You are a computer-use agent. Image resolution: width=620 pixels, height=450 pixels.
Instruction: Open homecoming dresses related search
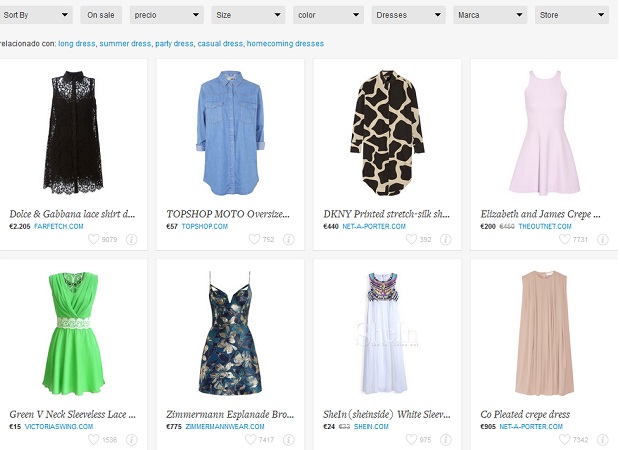pos(285,43)
